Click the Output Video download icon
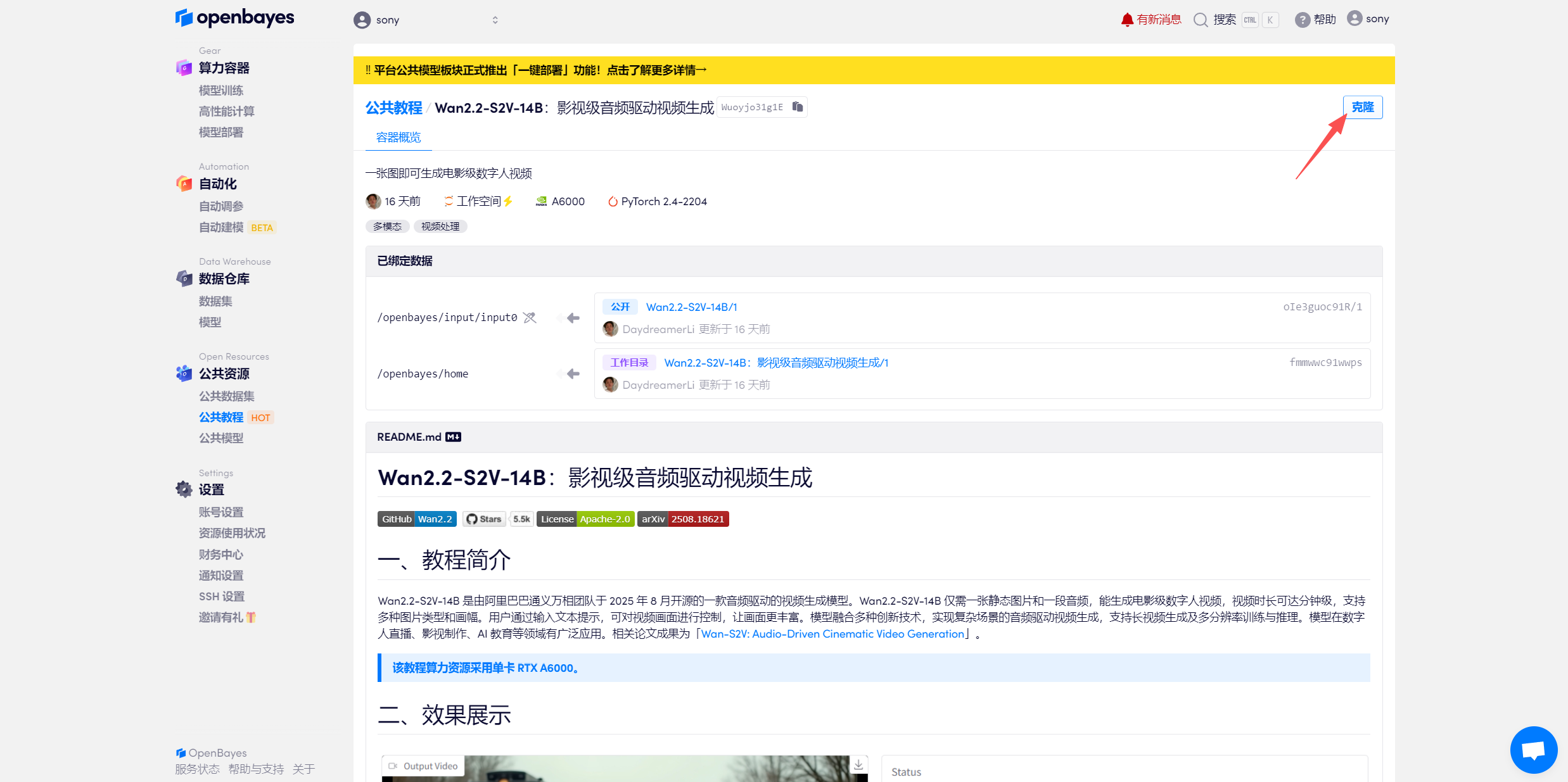The width and height of the screenshot is (1568, 782). pos(858,765)
